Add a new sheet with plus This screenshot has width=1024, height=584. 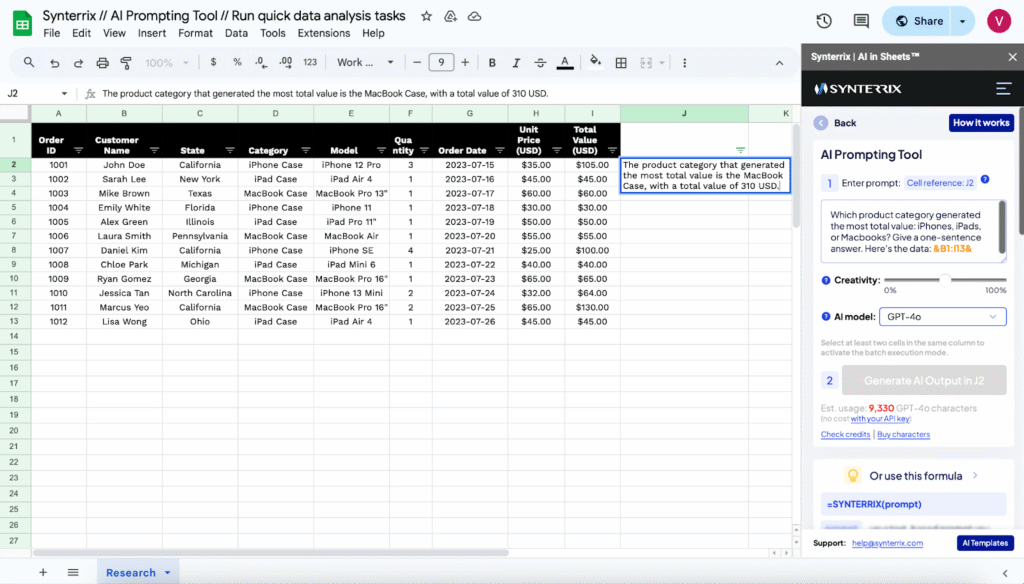point(43,572)
